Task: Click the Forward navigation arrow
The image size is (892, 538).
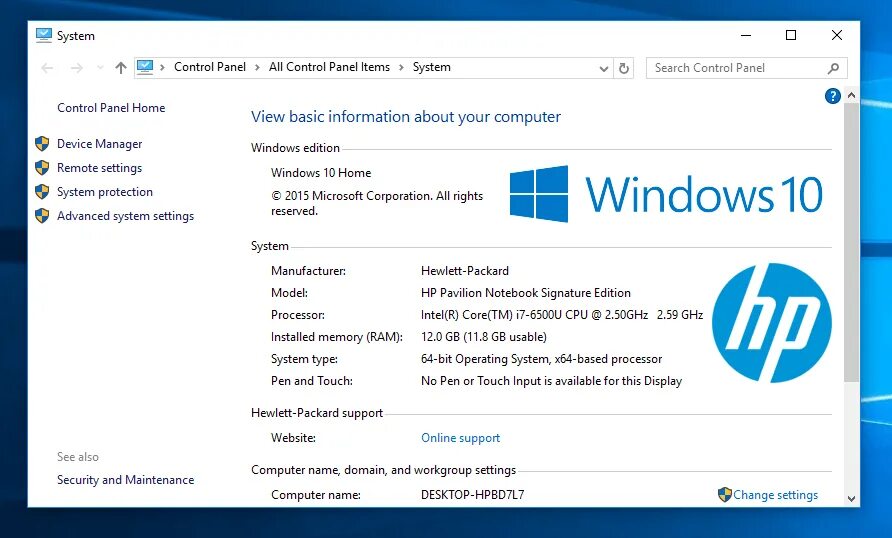Action: (77, 68)
